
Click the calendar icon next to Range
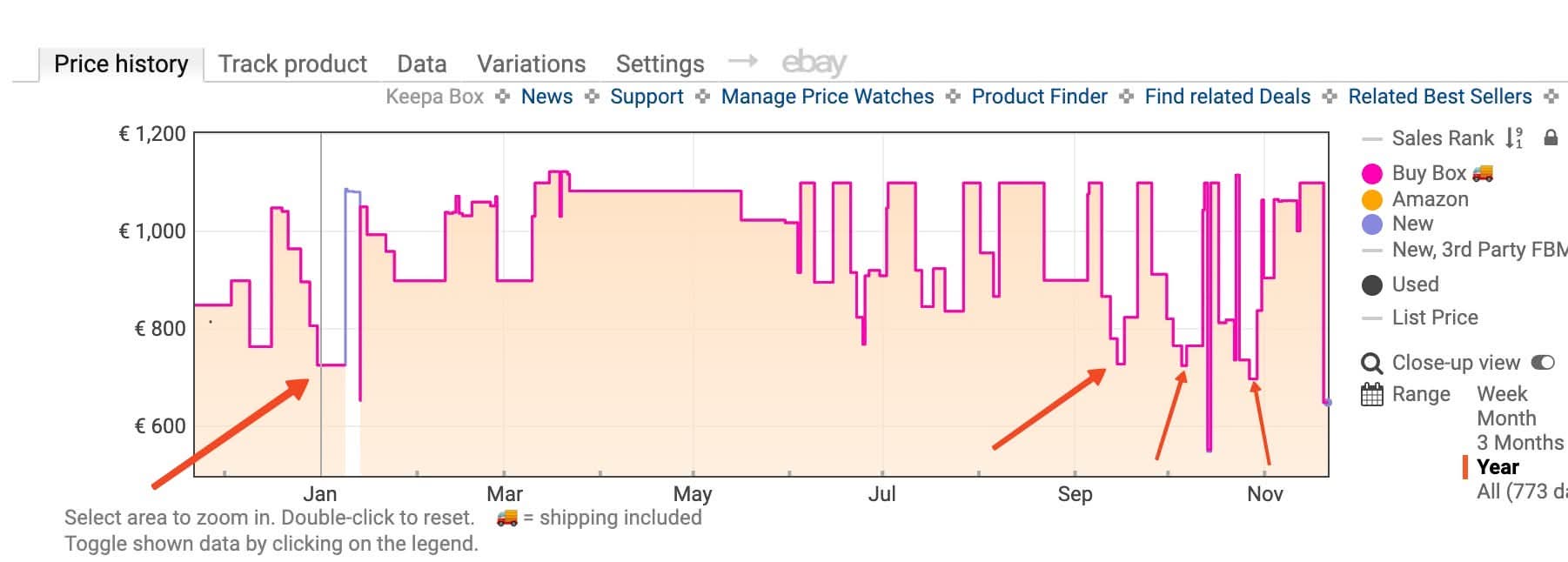[1372, 394]
